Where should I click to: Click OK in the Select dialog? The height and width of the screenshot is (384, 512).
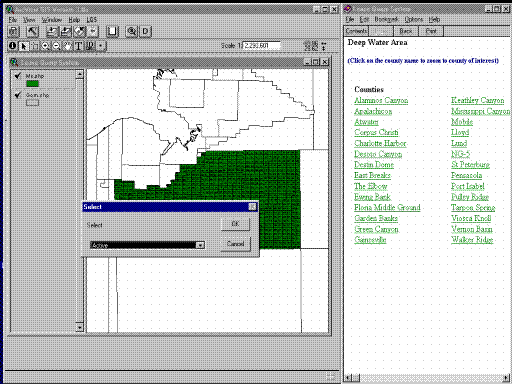click(235, 224)
